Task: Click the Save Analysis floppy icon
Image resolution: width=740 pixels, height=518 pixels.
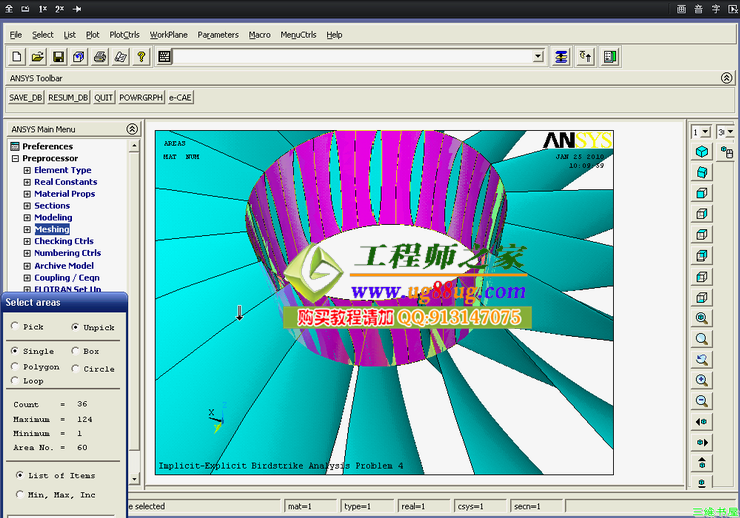Action: (58, 57)
